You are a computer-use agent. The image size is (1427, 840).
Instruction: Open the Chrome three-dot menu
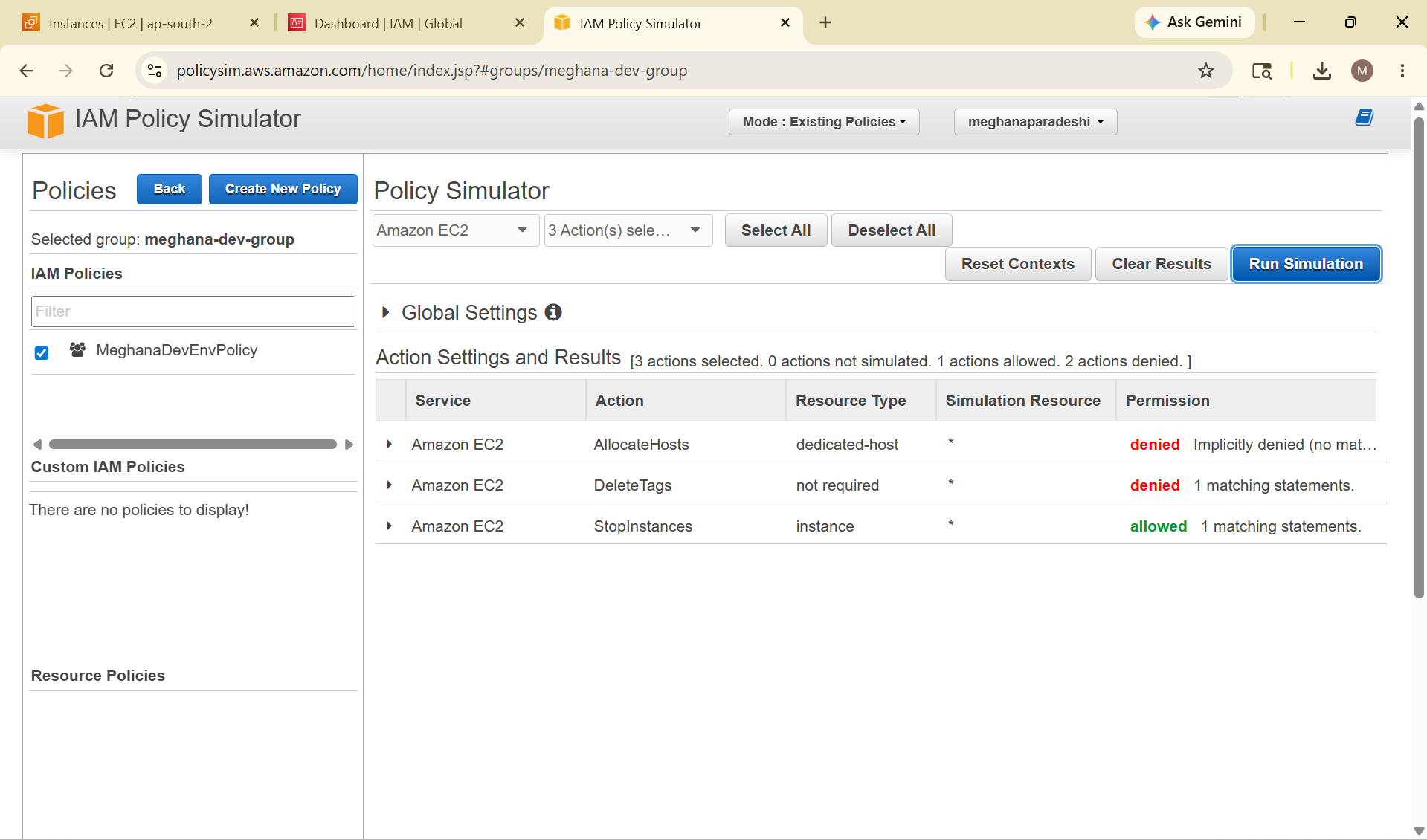click(x=1402, y=71)
